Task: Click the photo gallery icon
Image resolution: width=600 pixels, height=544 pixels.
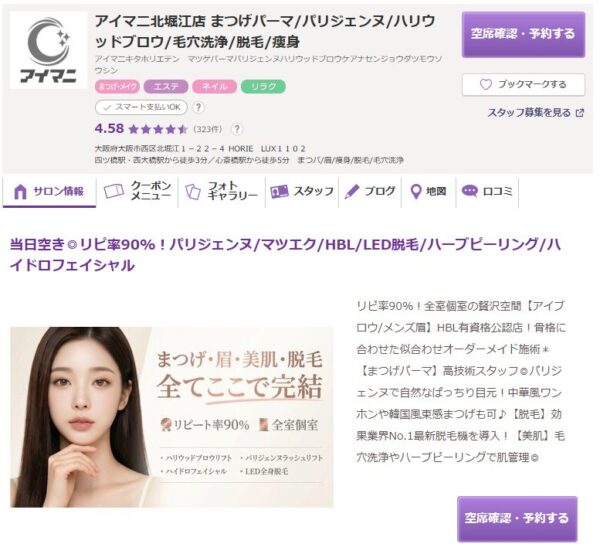Action: [x=192, y=191]
